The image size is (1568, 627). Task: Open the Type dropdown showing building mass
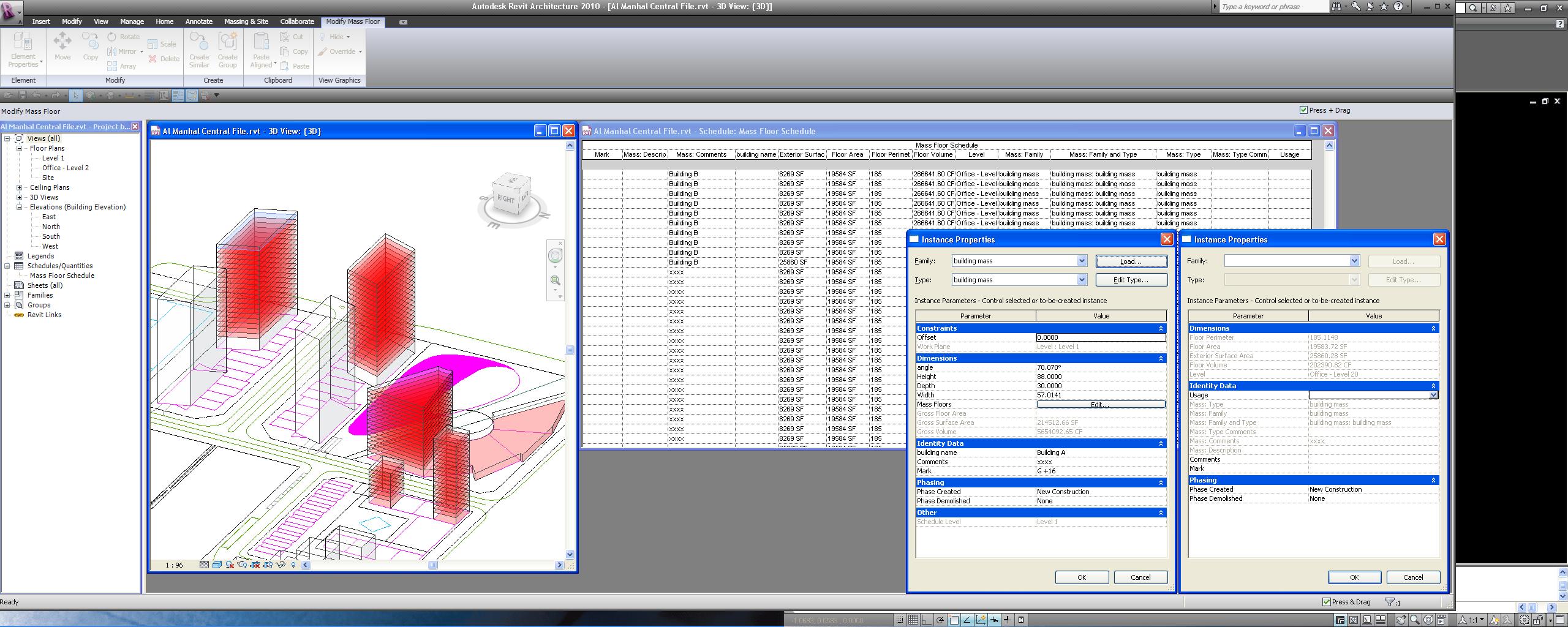tap(1082, 280)
